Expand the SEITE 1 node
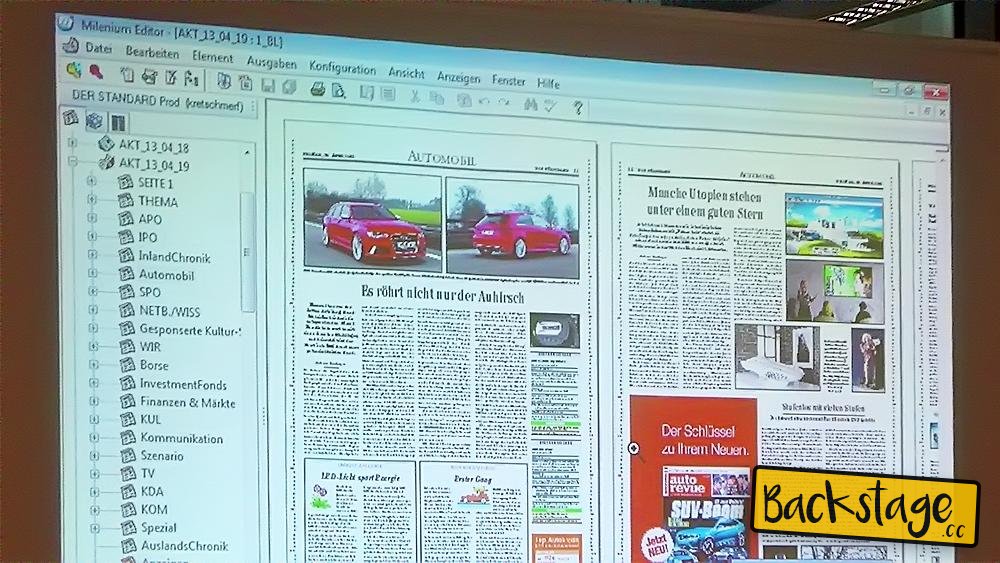 pos(91,181)
